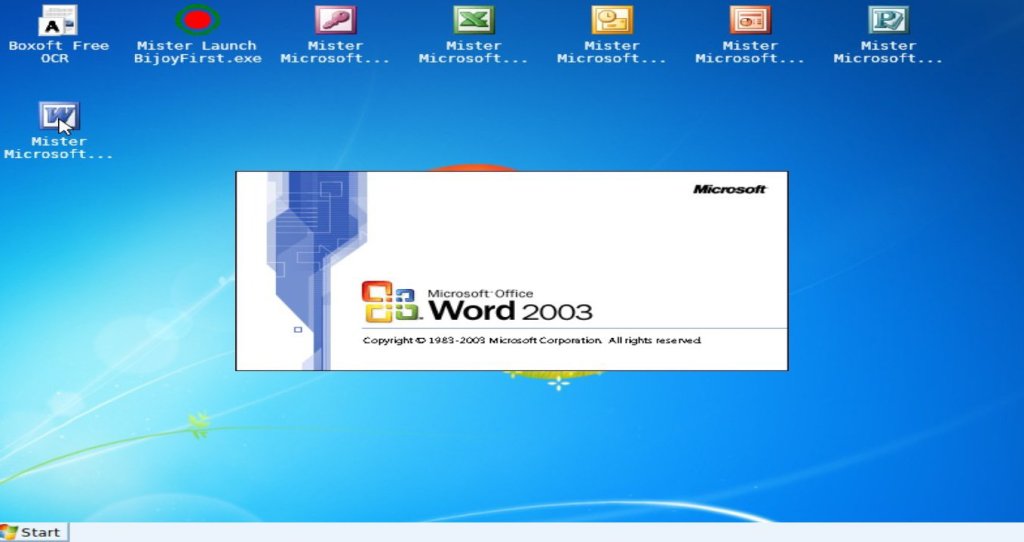Click the blue Word shortcut icon
The height and width of the screenshot is (542, 1024).
(x=58, y=116)
